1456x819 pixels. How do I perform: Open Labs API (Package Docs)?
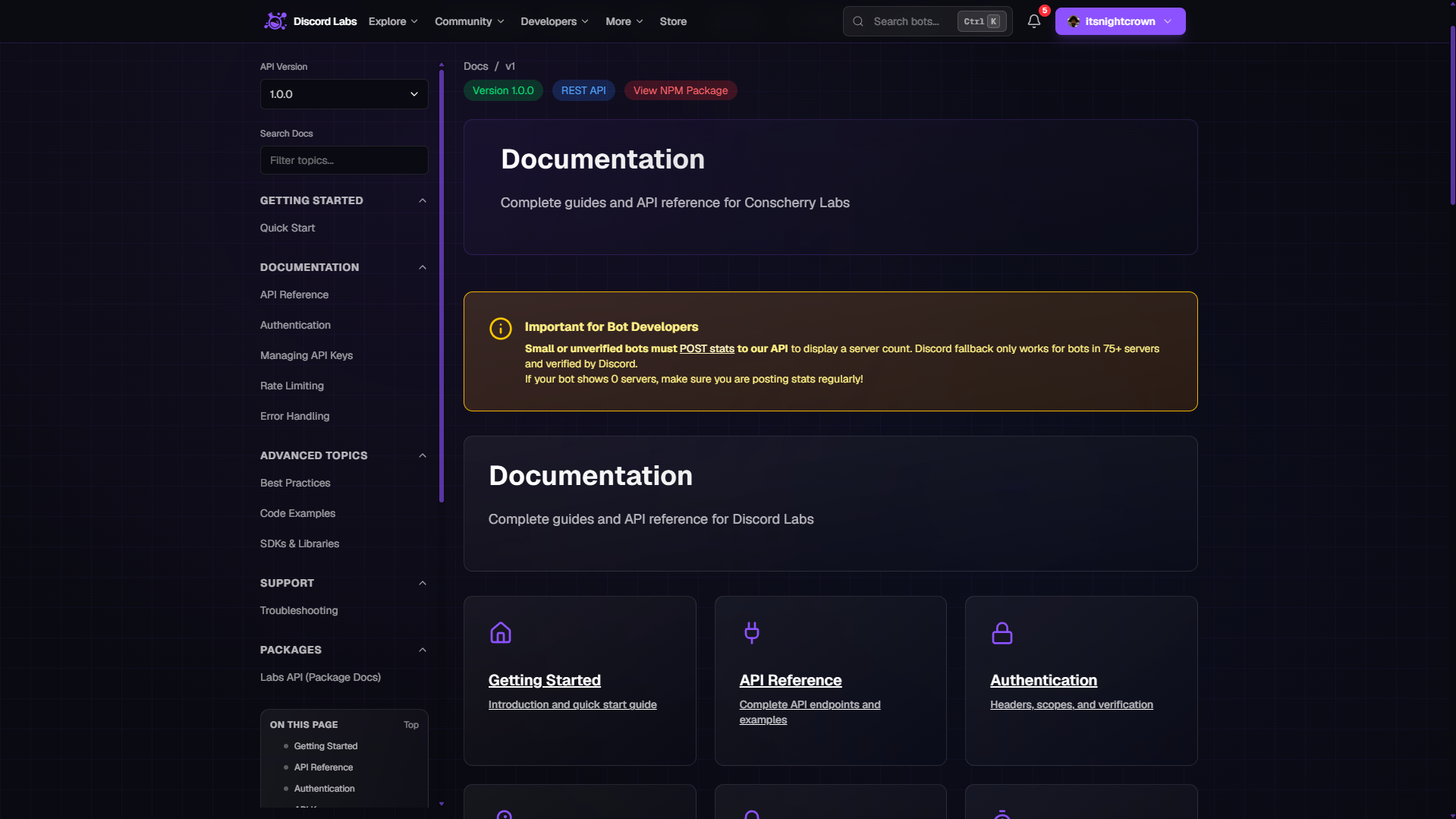(x=320, y=677)
